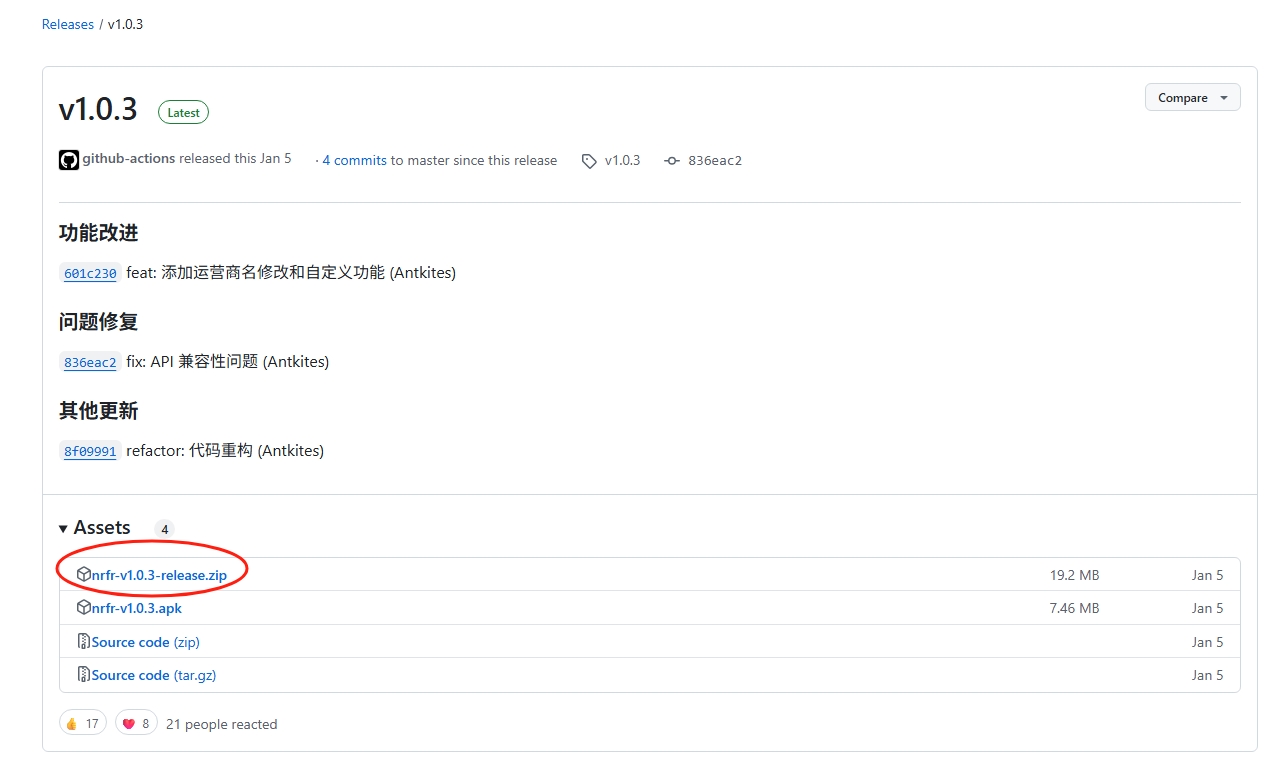Open the 4 commits link

click(354, 161)
